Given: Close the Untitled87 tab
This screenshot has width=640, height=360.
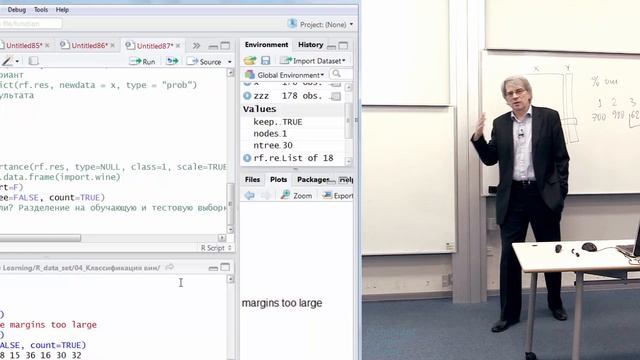Looking at the screenshot, I should tap(178, 46).
